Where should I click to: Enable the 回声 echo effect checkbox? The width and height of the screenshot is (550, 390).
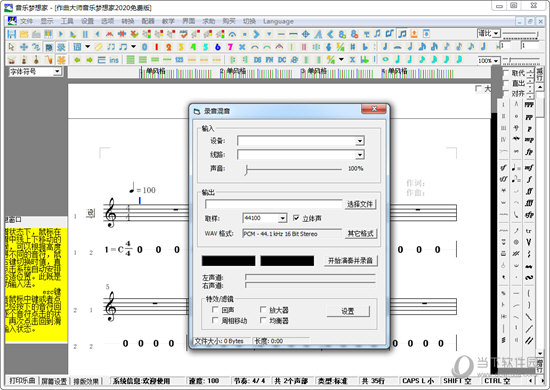215,309
